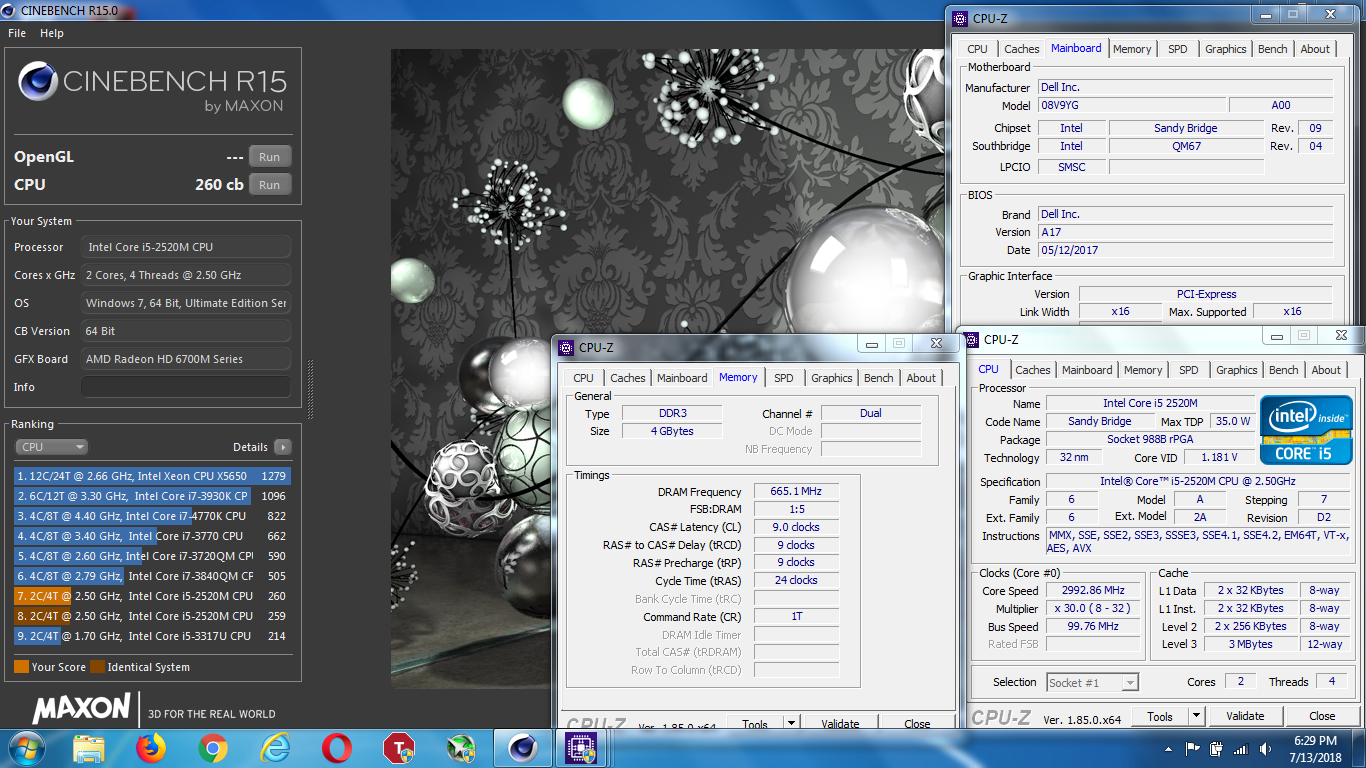Click the red T shield taskbar icon

tap(399, 748)
